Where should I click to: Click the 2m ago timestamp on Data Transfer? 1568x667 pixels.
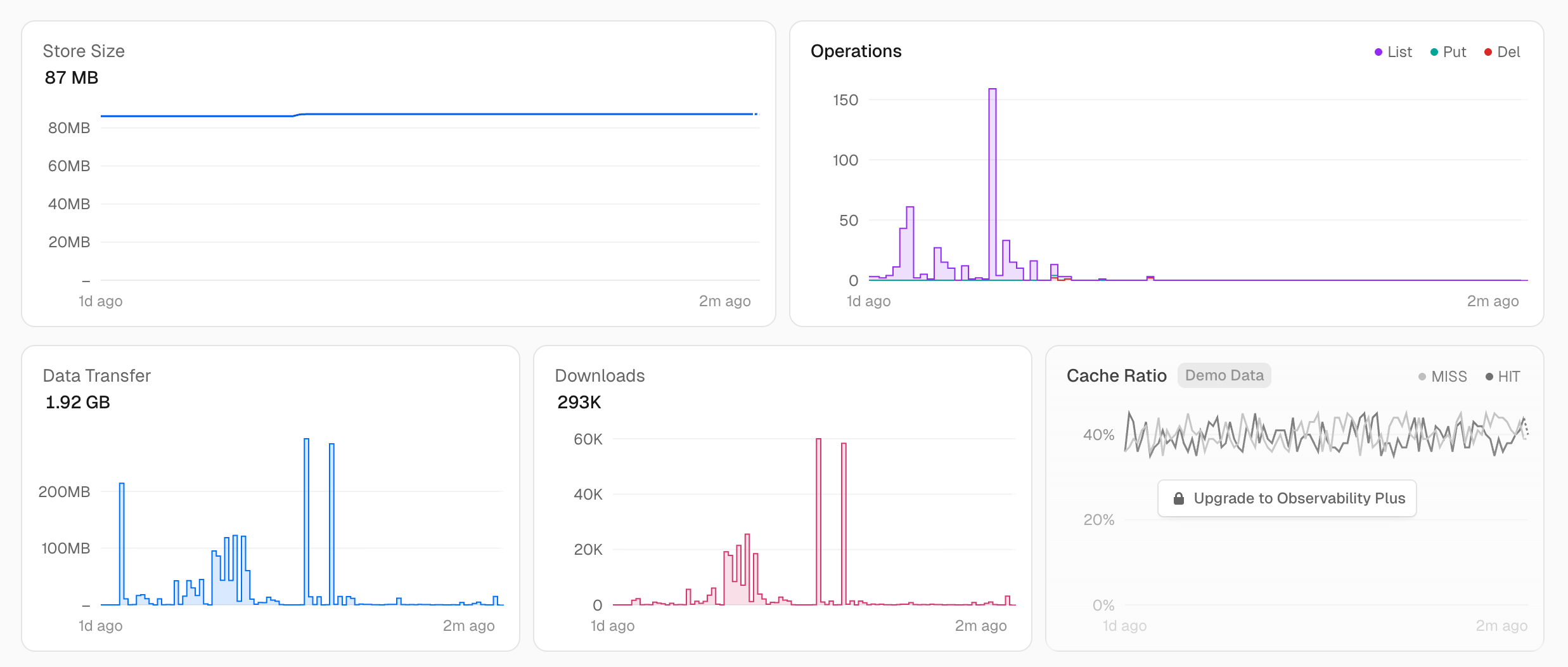[x=470, y=626]
